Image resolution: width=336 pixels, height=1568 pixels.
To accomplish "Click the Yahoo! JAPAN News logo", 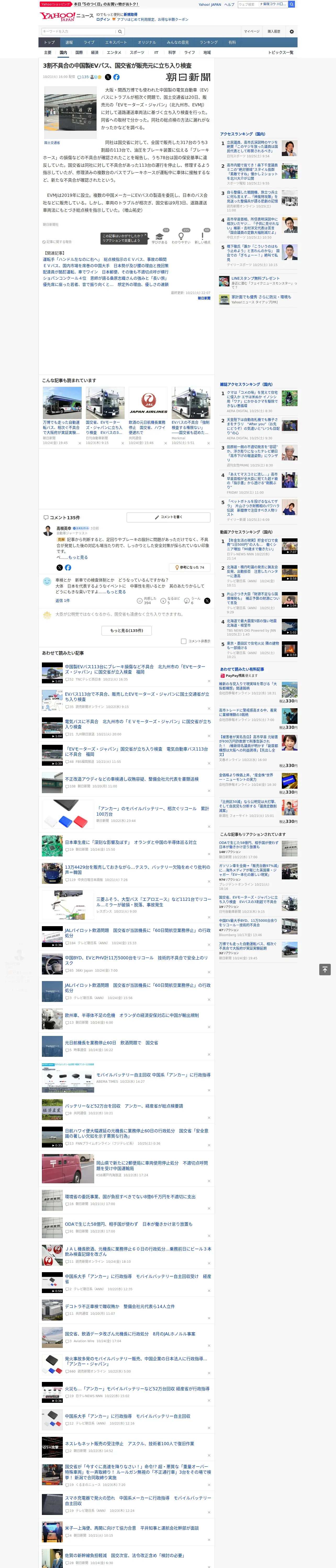I will pyautogui.click(x=66, y=16).
